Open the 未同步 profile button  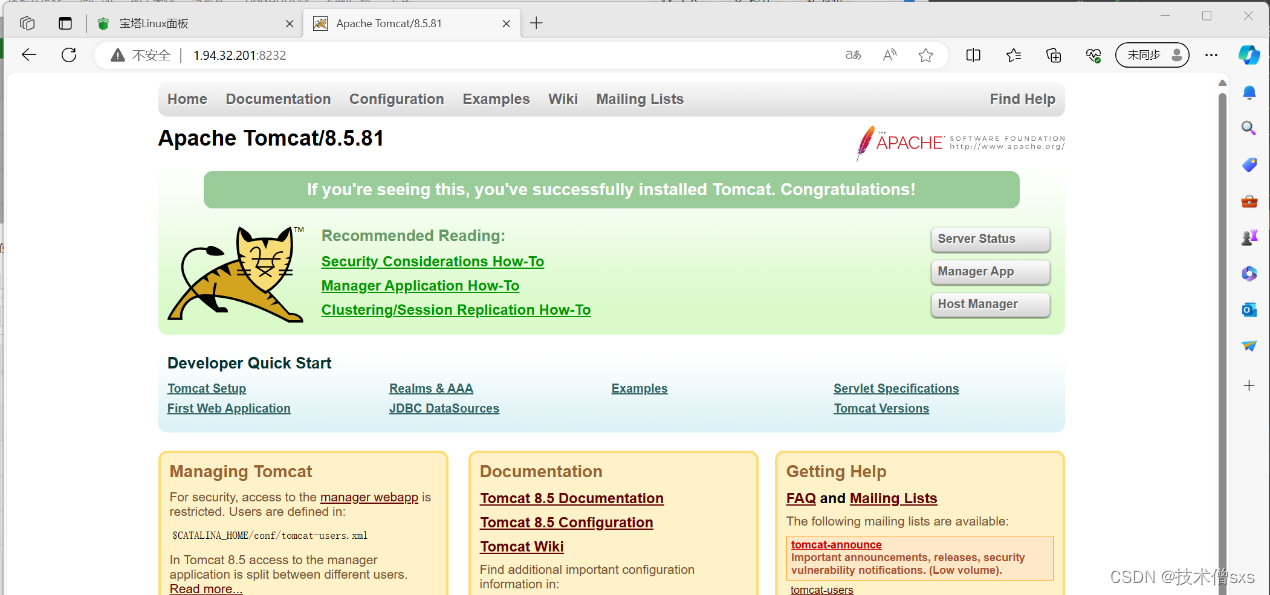pos(1152,55)
